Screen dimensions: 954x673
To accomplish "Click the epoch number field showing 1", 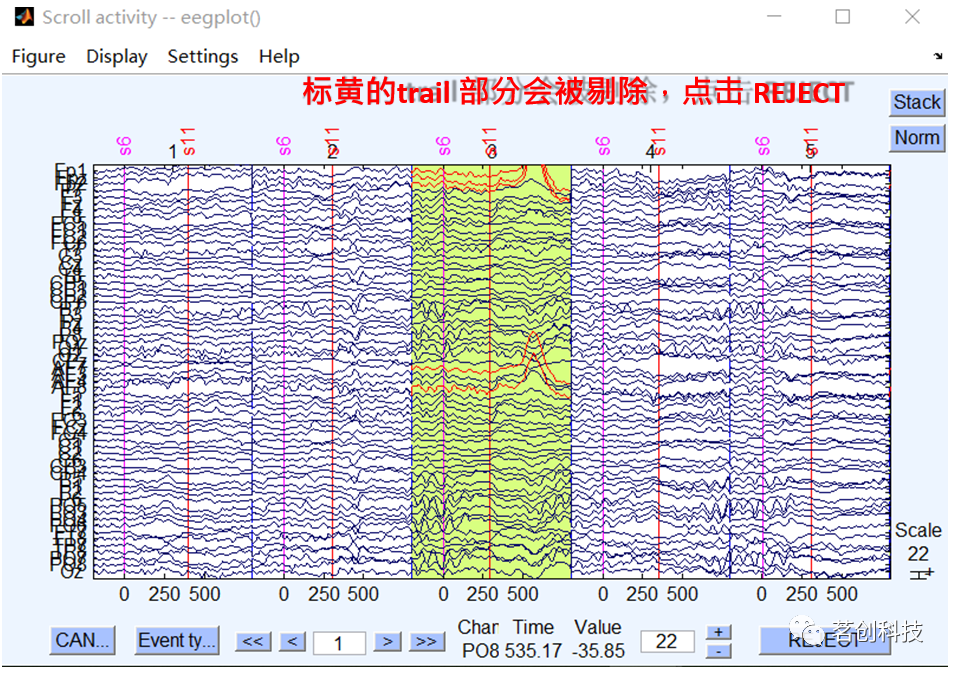I will click(340, 643).
